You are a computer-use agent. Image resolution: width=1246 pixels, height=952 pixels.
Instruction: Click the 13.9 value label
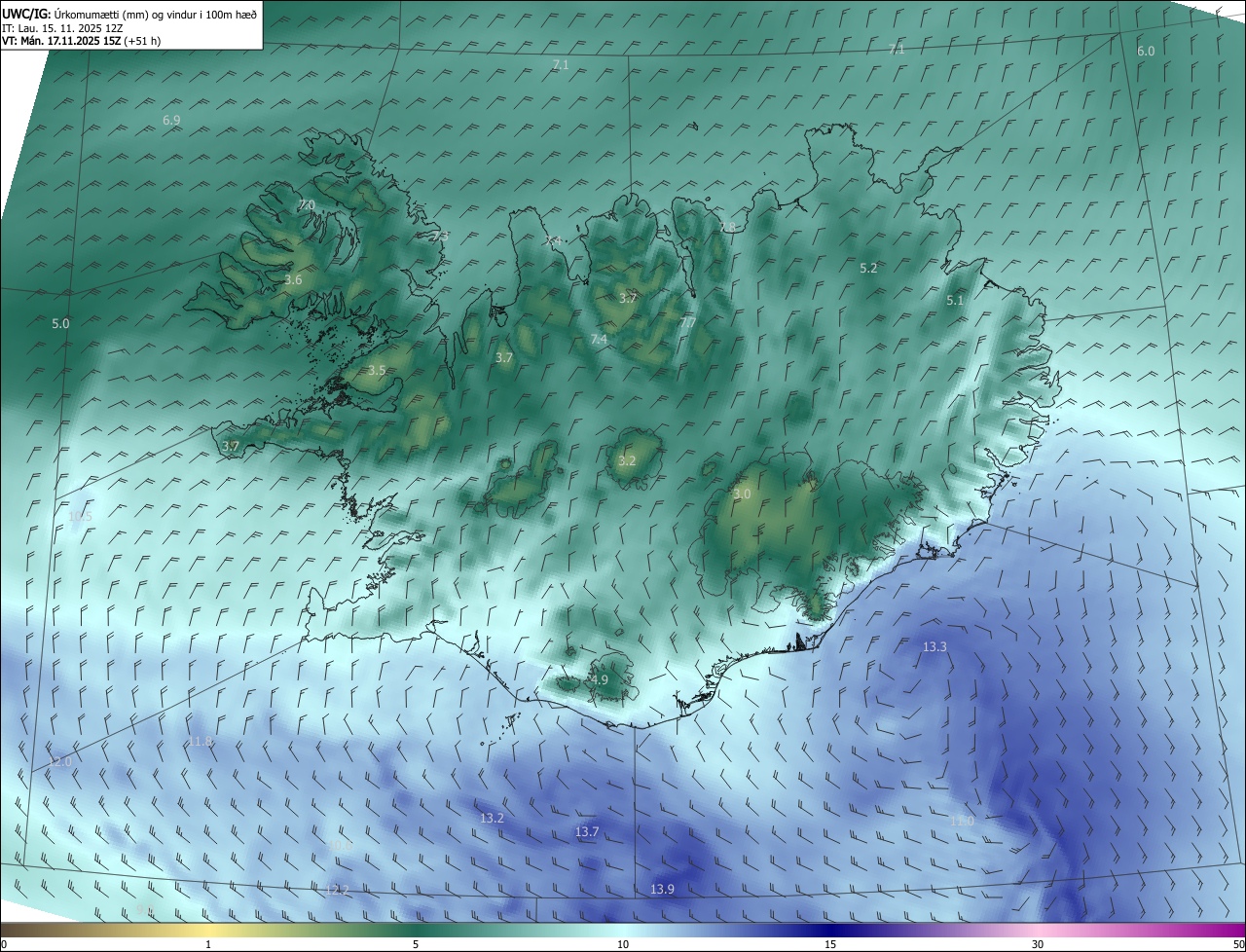[662, 890]
